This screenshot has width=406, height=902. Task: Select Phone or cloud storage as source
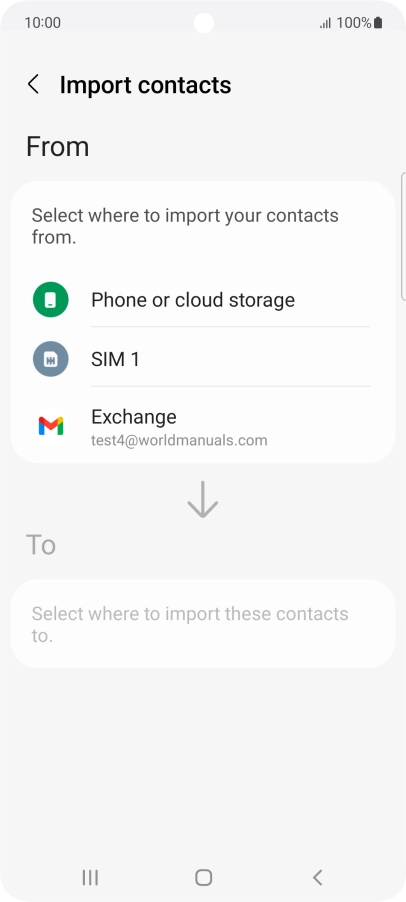click(x=202, y=300)
